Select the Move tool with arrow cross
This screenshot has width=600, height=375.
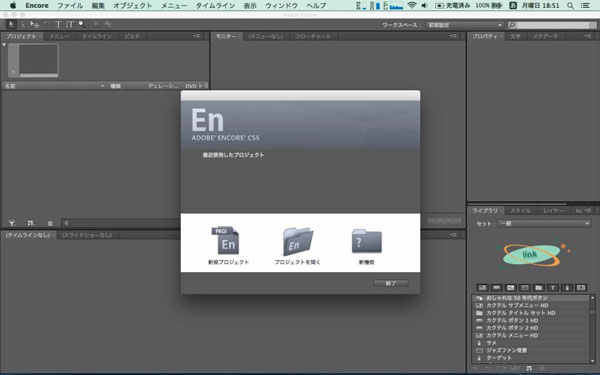(35, 24)
